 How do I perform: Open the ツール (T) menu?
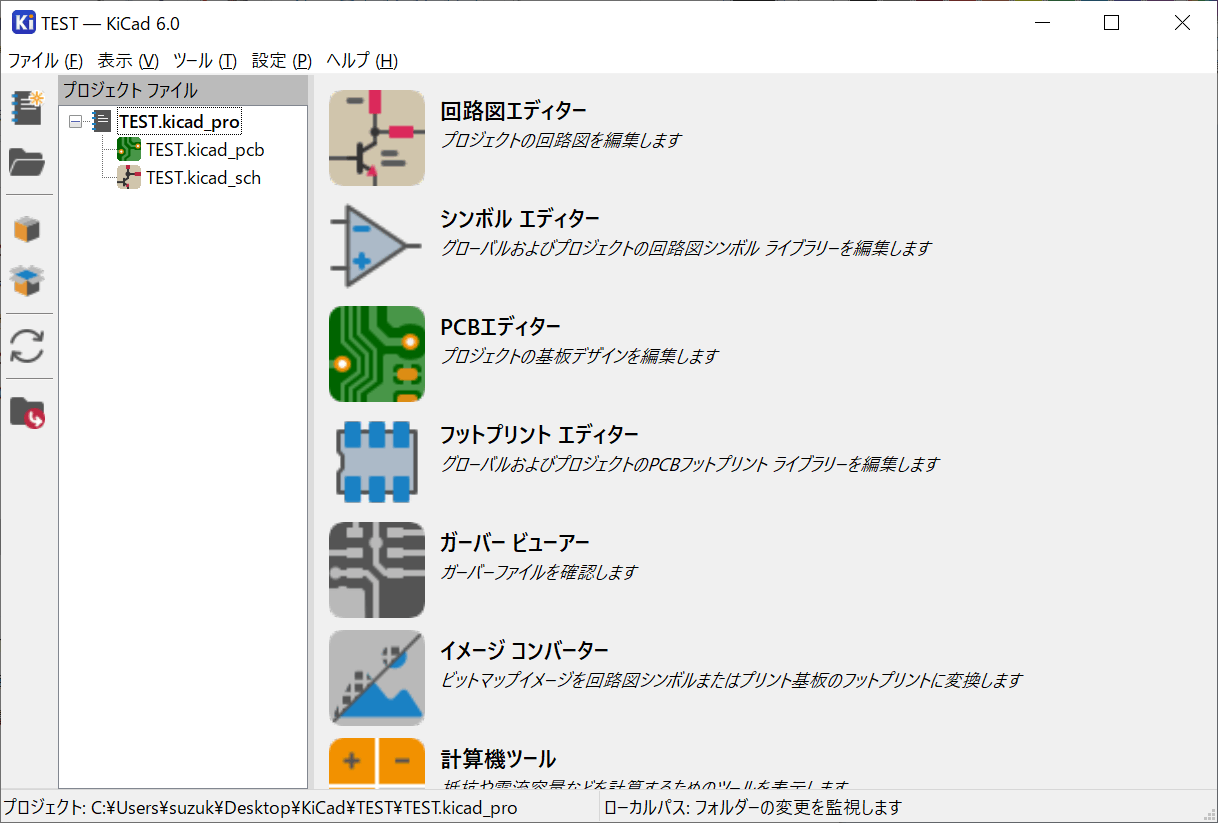pos(205,60)
